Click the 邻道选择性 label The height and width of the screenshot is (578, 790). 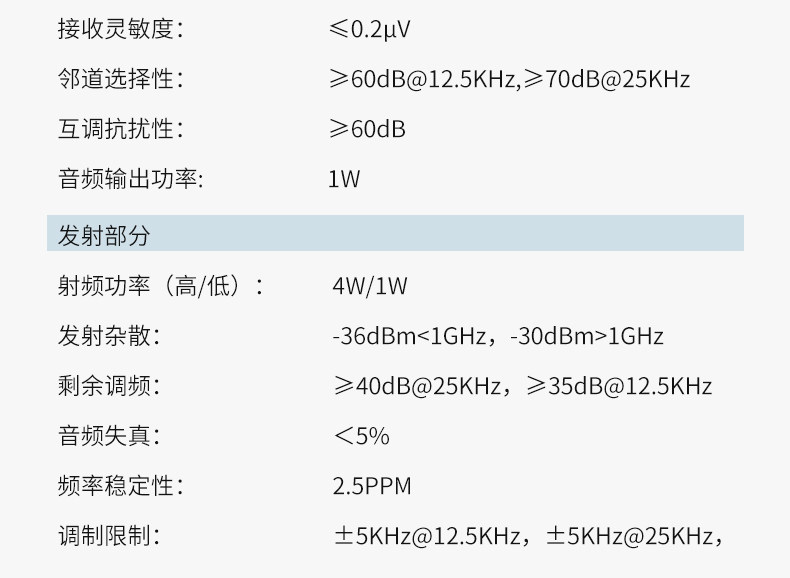[121, 80]
